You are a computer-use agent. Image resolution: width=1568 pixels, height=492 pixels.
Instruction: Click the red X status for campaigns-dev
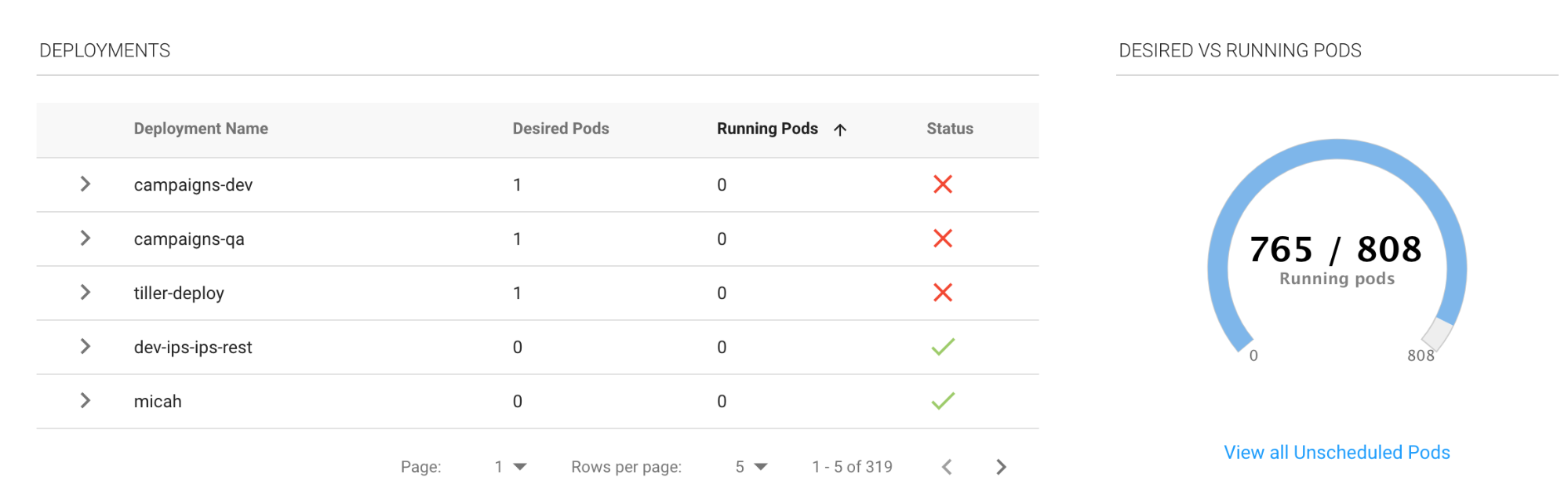point(942,184)
